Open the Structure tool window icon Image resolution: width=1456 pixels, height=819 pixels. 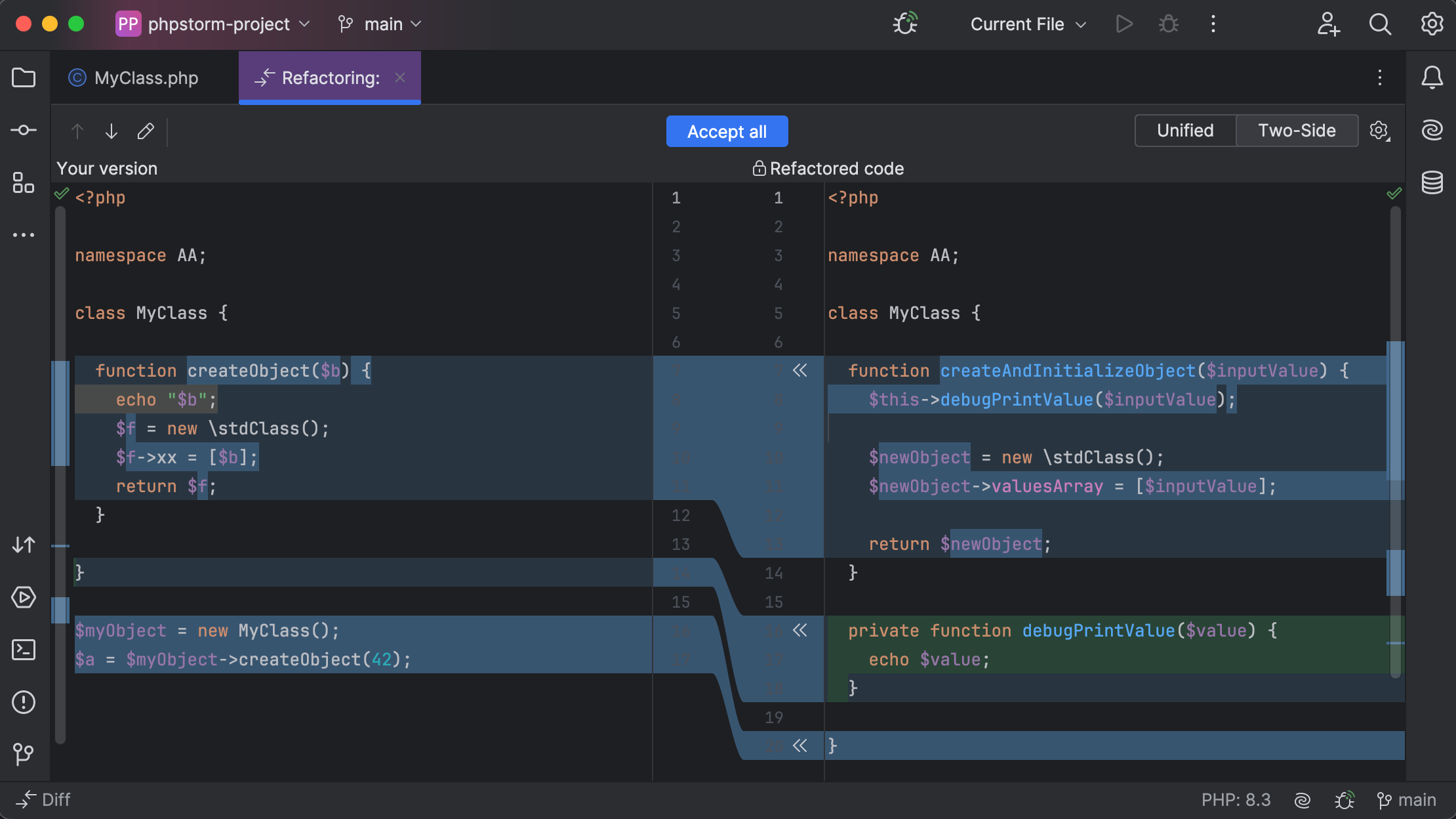(x=24, y=182)
